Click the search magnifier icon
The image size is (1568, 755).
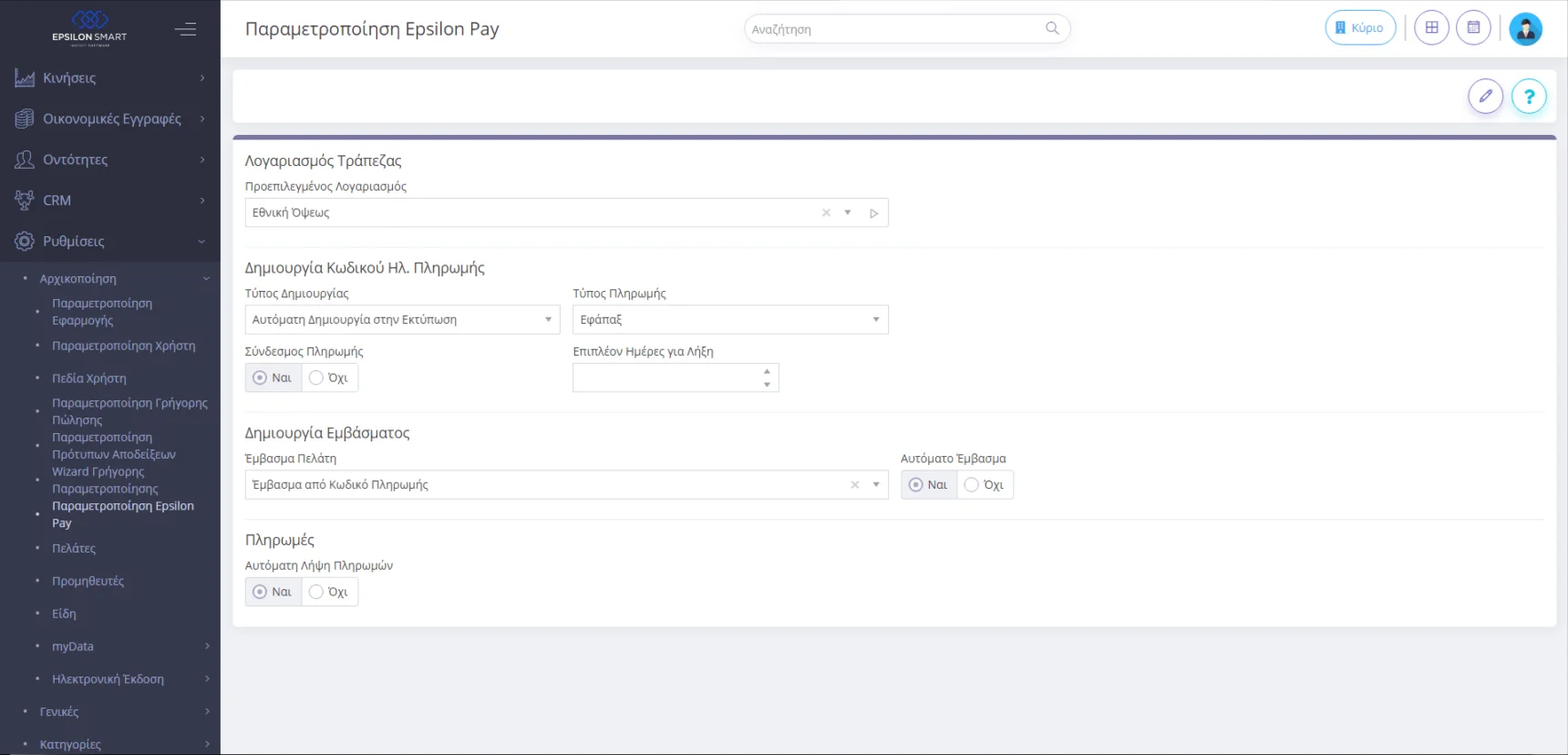pos(1052,28)
